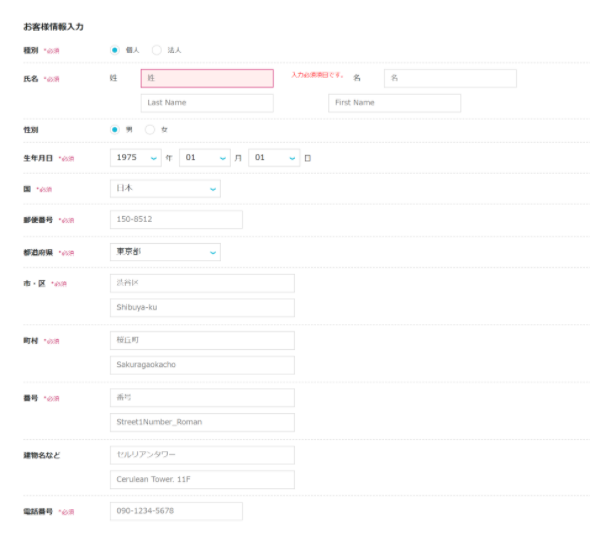This screenshot has height=534, width=600.
Task: Open the country dropdown showing 日本
Action: click(x=164, y=188)
